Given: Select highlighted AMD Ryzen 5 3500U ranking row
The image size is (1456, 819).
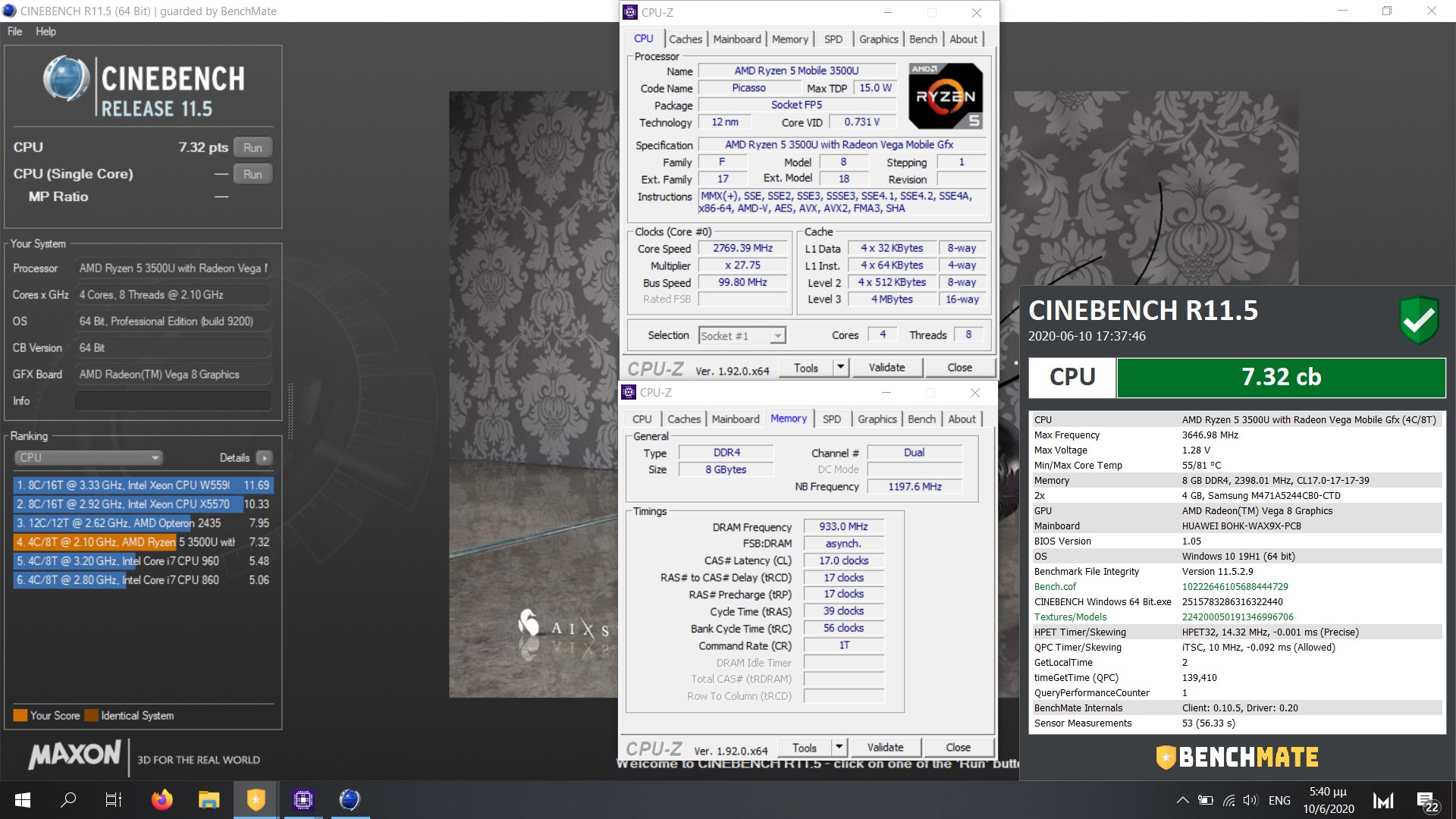Looking at the screenshot, I should [143, 541].
